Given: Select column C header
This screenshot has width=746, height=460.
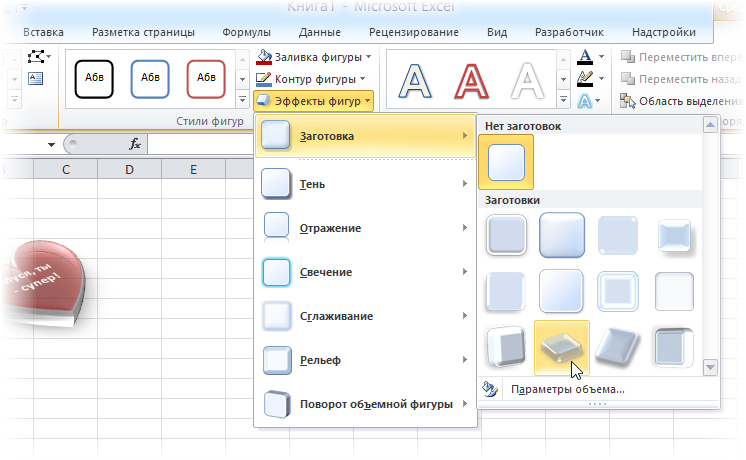Looking at the screenshot, I should point(66,169).
